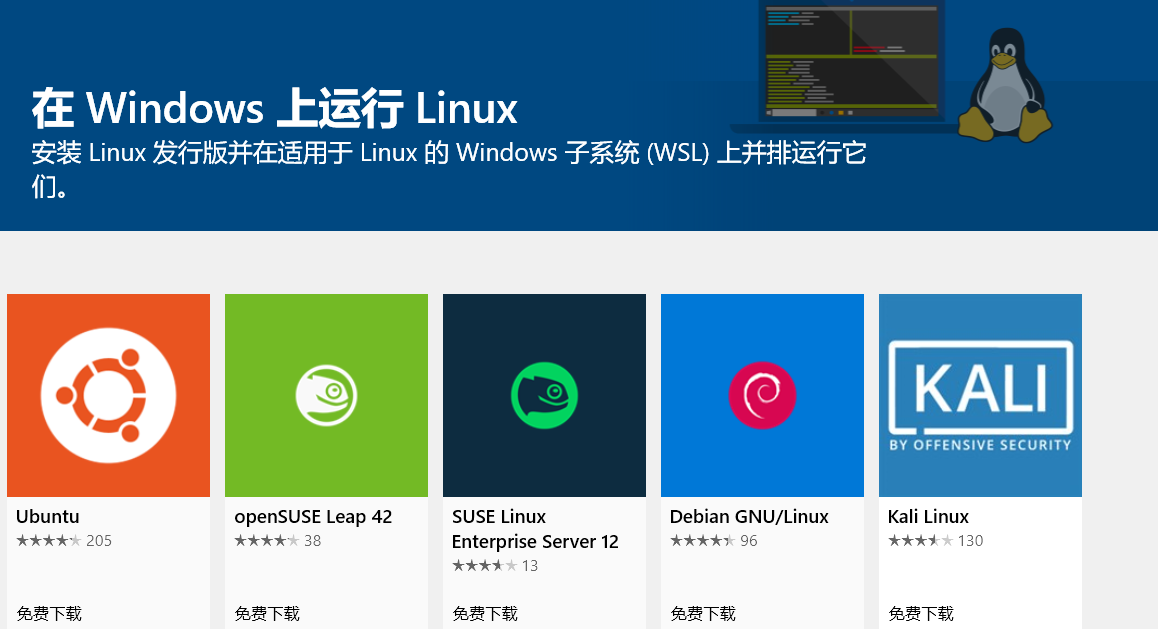Open the Kali Linux logo tile

[x=980, y=396]
